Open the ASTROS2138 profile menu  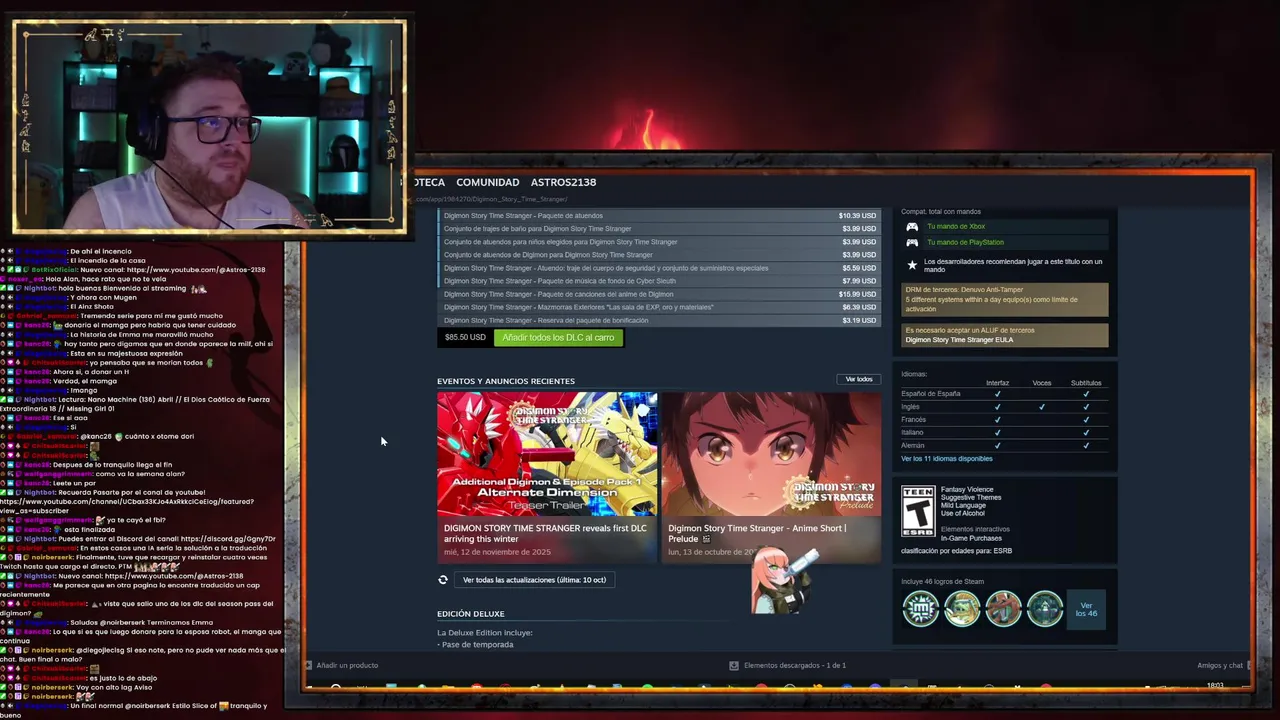point(563,182)
